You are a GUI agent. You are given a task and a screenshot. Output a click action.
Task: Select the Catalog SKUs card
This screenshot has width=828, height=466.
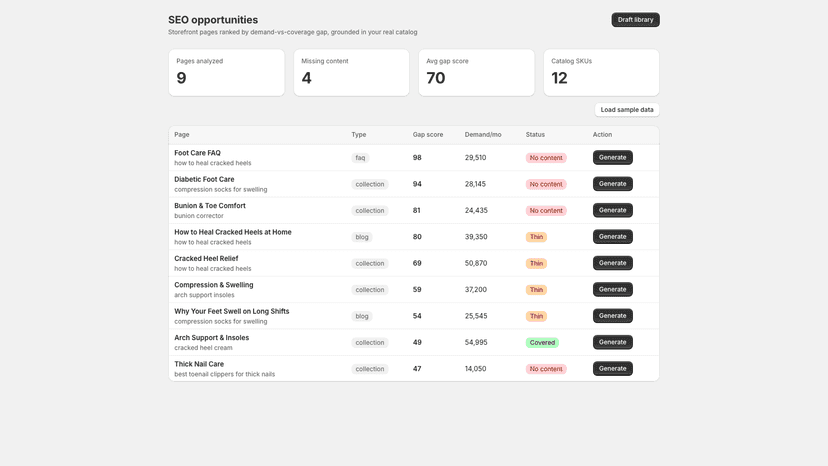[x=601, y=73]
